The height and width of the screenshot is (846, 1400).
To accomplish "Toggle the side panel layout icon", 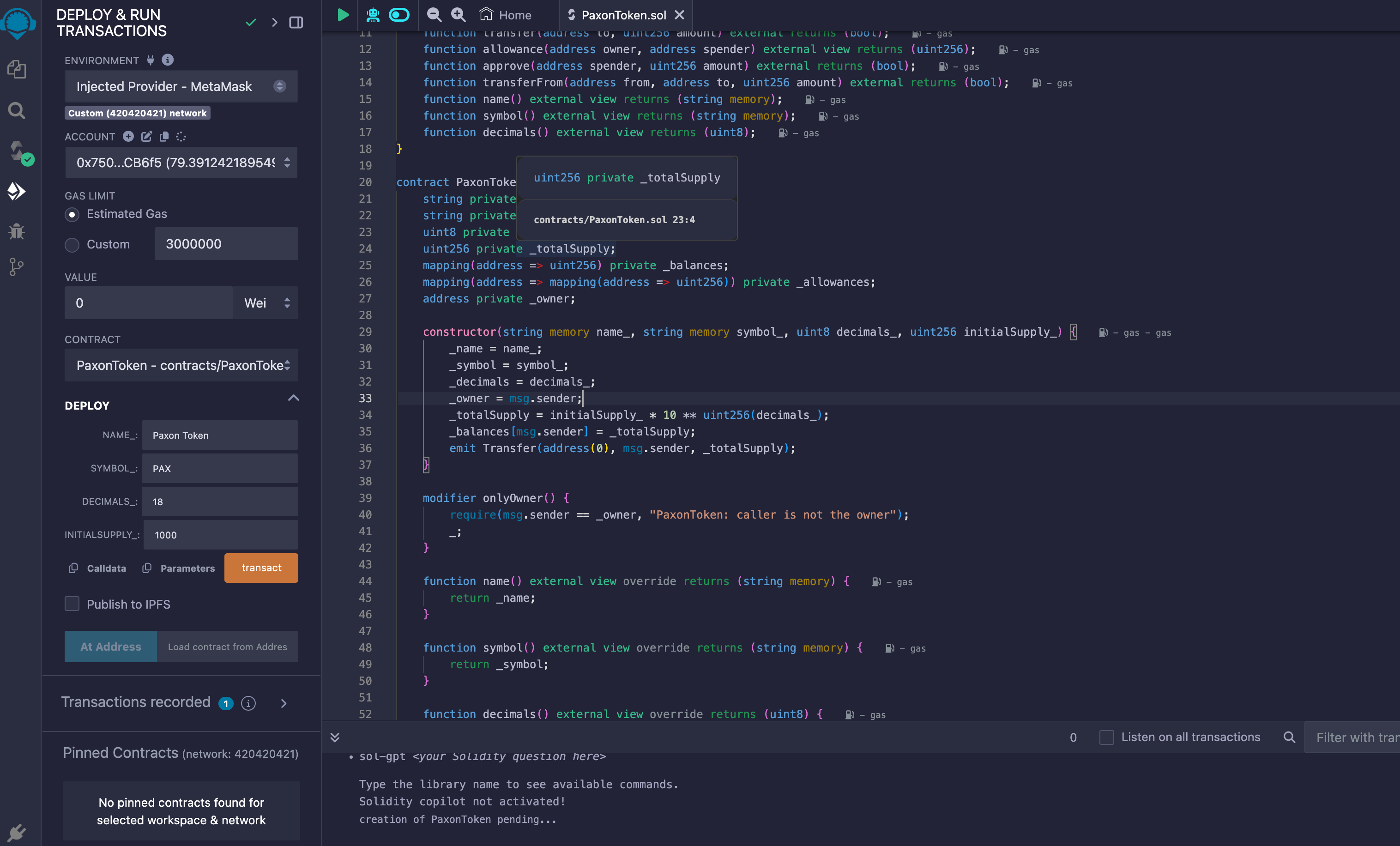I will coord(296,23).
